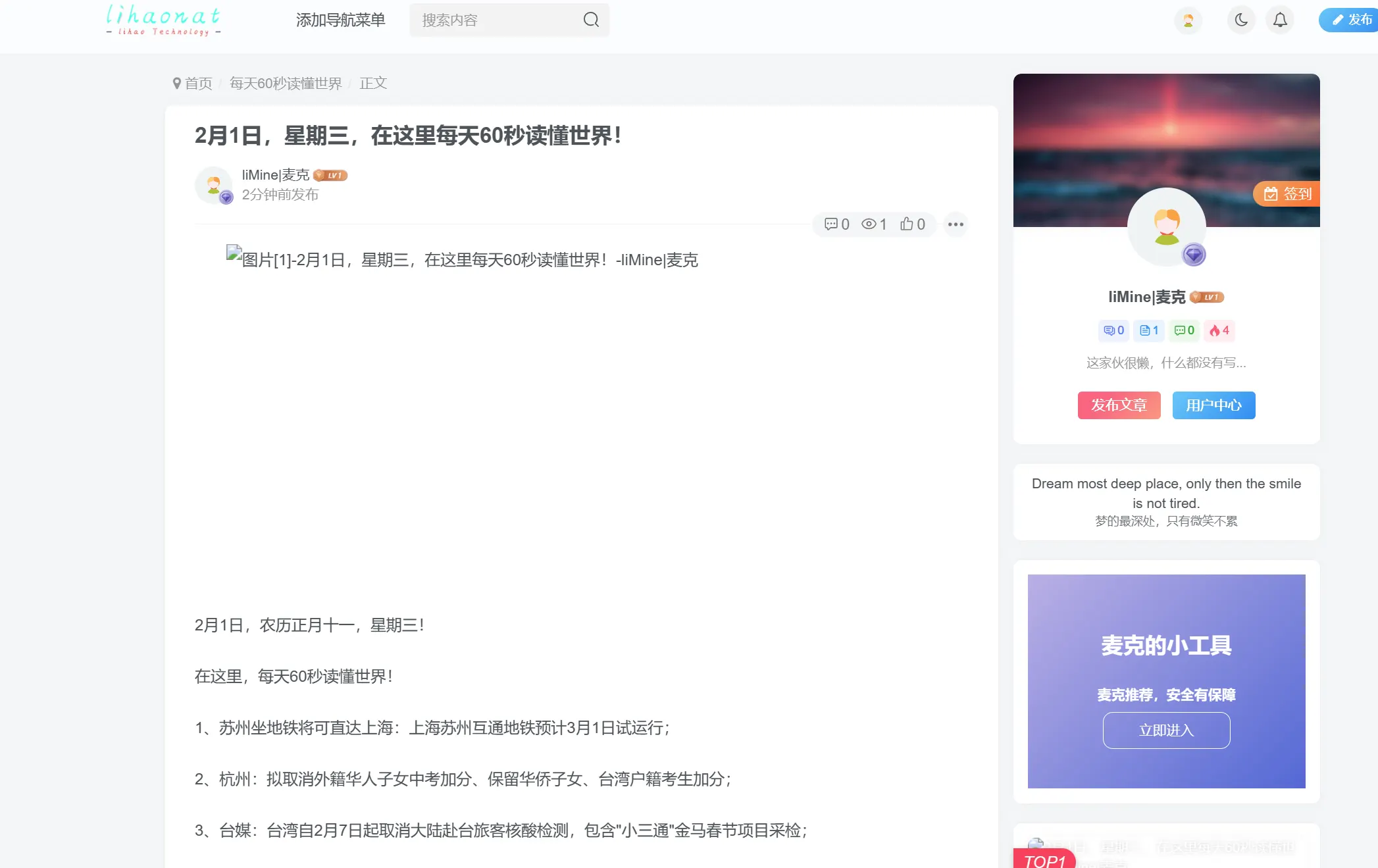Open notifications via the bell icon

[1280, 20]
